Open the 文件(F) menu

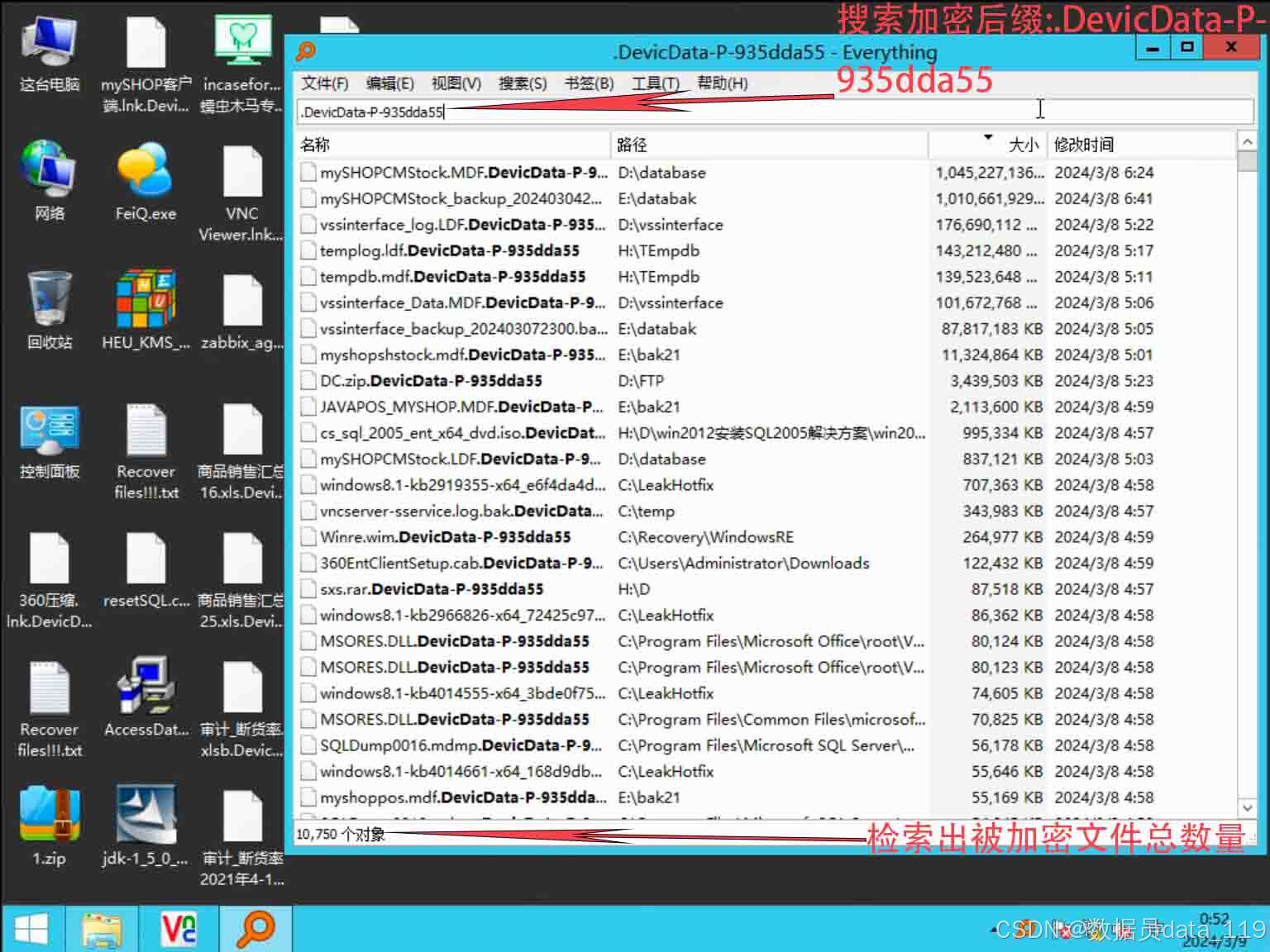click(324, 83)
